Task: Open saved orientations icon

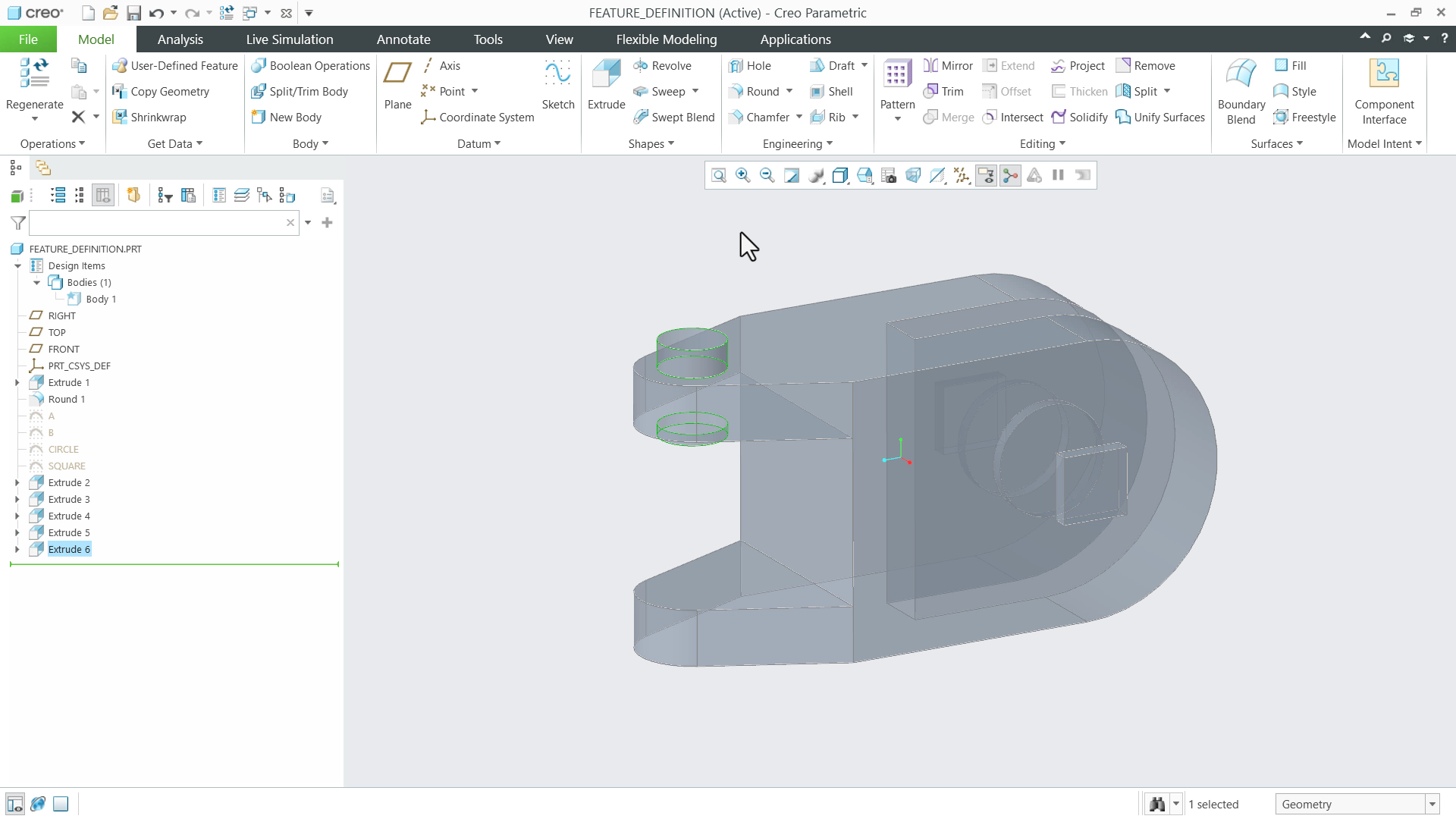Action: (864, 175)
